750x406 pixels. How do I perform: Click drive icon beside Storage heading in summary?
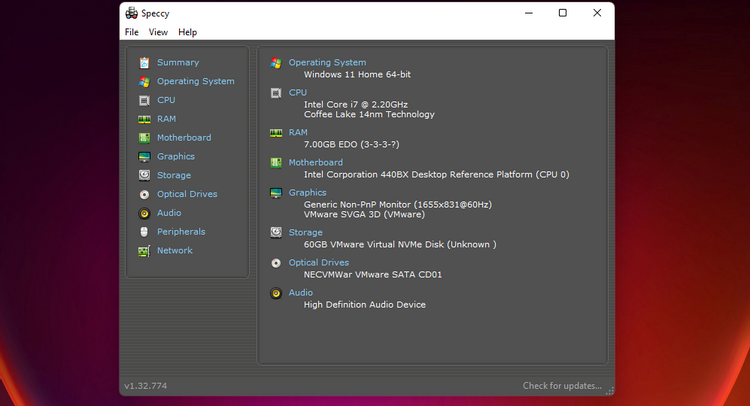point(276,232)
